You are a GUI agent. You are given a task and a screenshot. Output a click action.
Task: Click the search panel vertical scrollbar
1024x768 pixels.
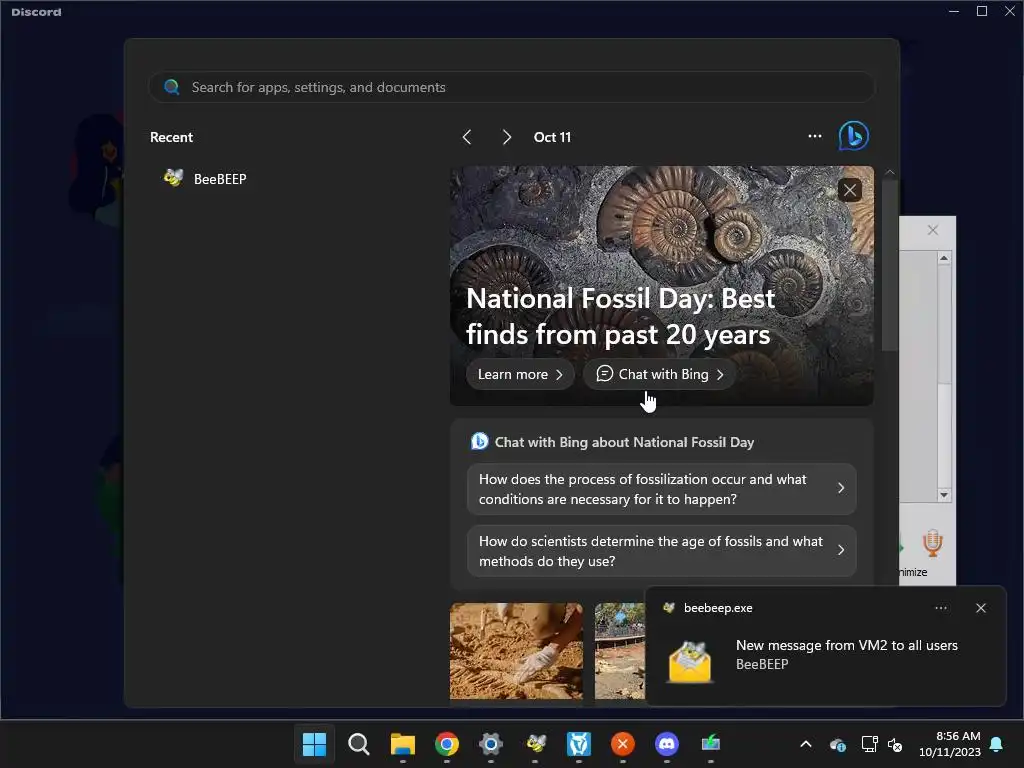pyautogui.click(x=889, y=264)
